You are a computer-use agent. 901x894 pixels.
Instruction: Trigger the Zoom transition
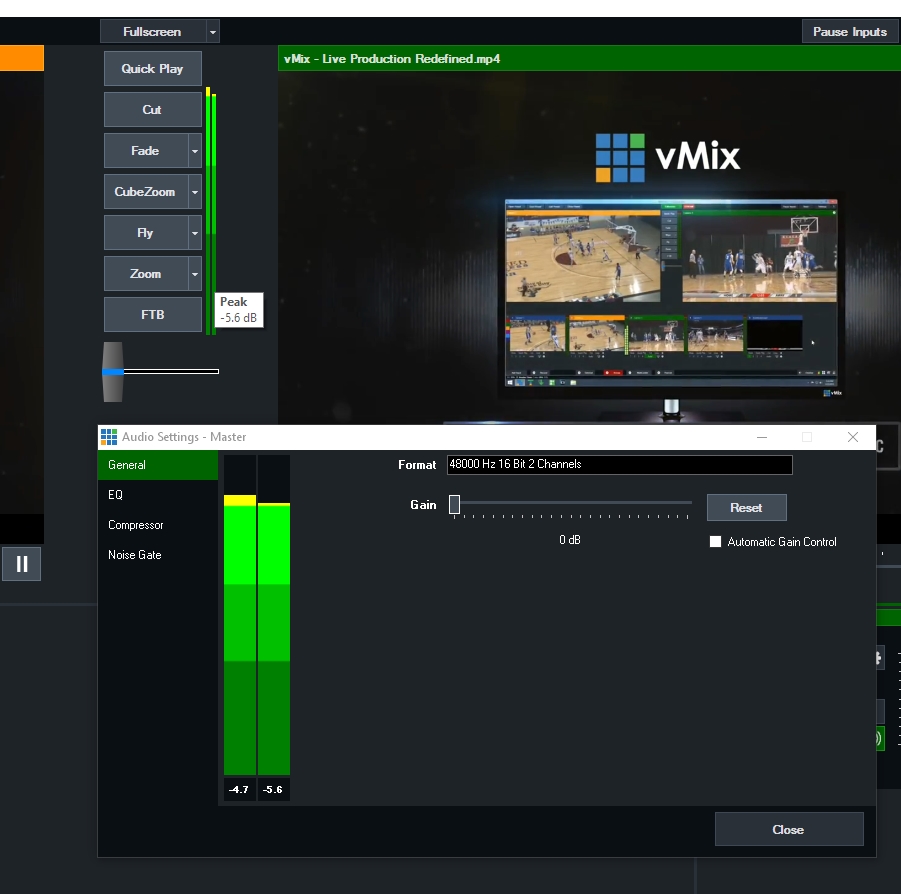145,273
